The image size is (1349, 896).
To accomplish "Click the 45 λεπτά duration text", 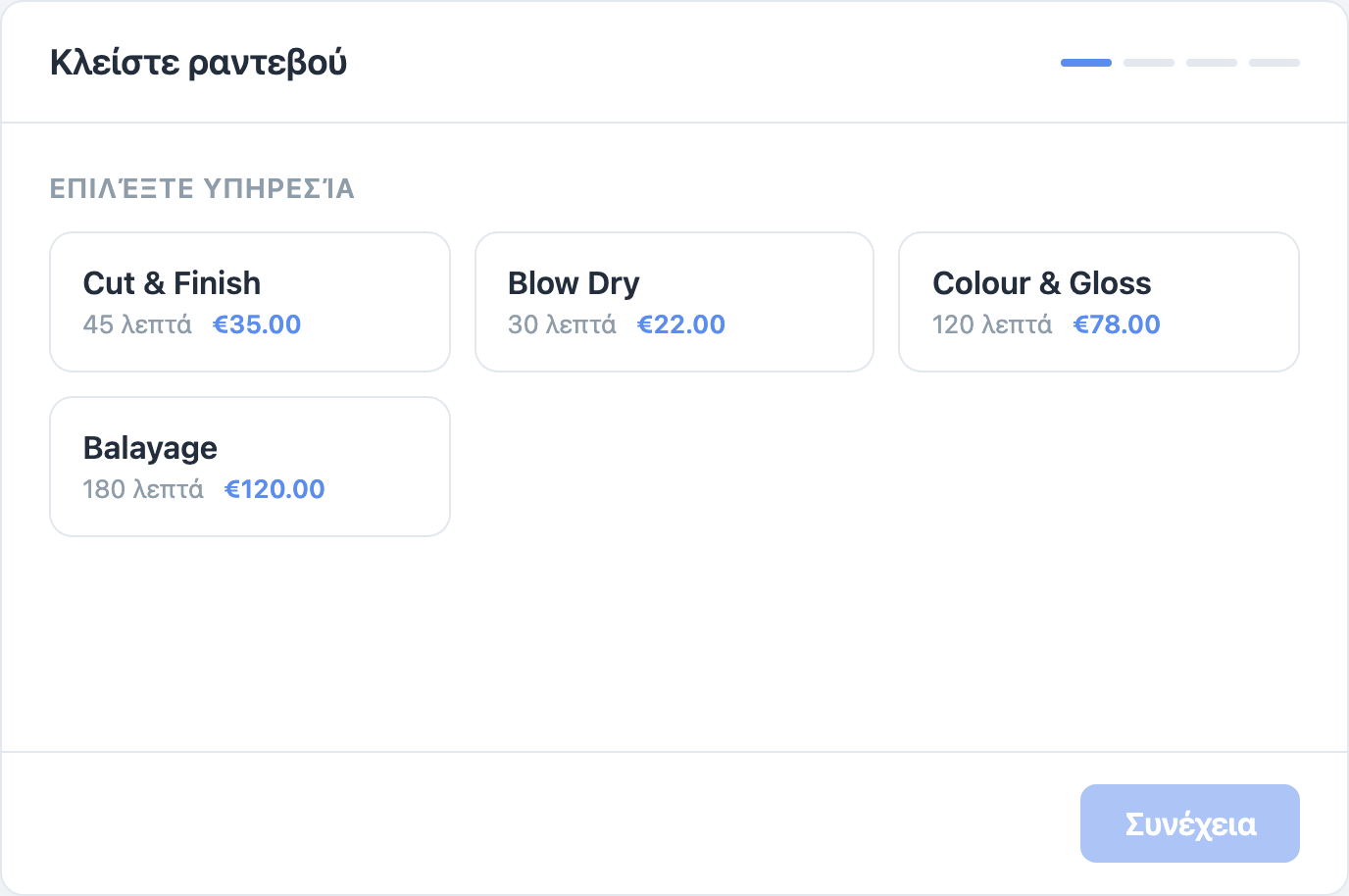I will (x=137, y=324).
